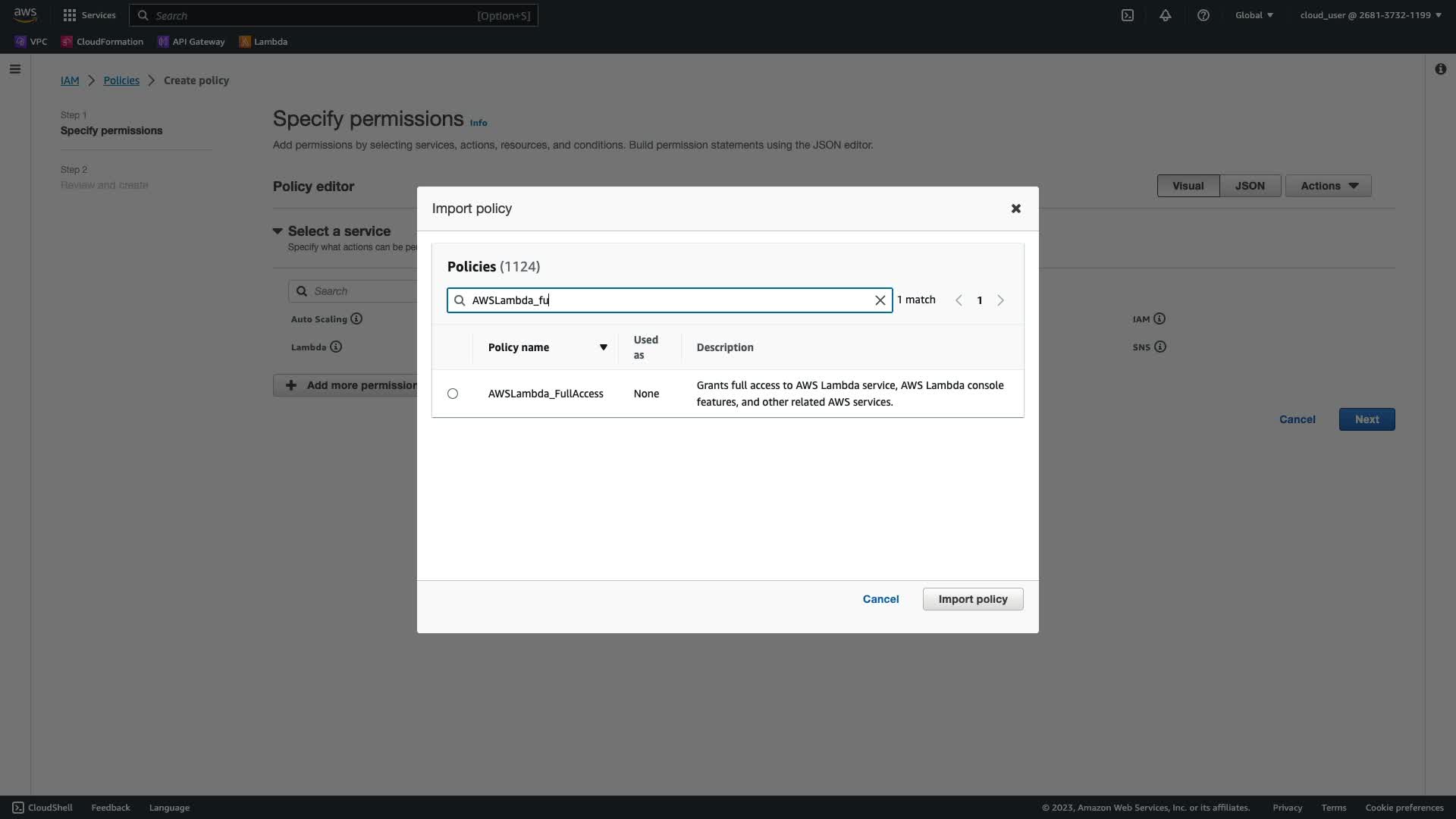Screen dimensions: 1456x819
Task: Click the Import policy button
Action: [973, 599]
